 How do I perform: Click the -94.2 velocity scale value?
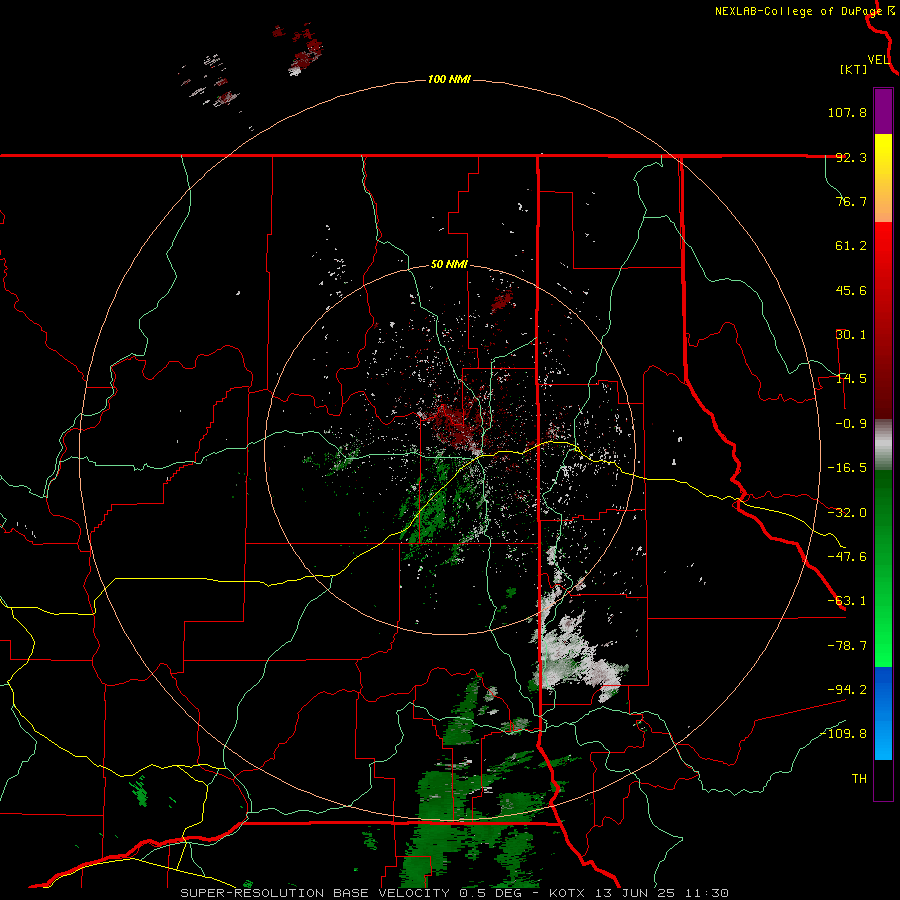point(847,690)
